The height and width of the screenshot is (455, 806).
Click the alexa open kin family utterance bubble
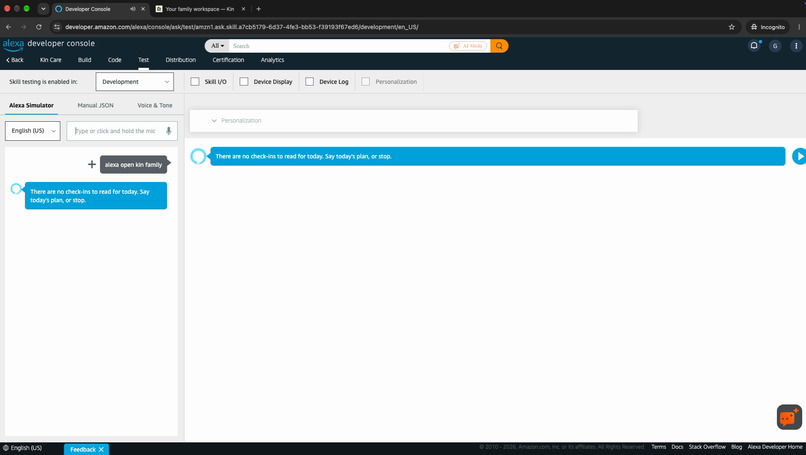(134, 165)
